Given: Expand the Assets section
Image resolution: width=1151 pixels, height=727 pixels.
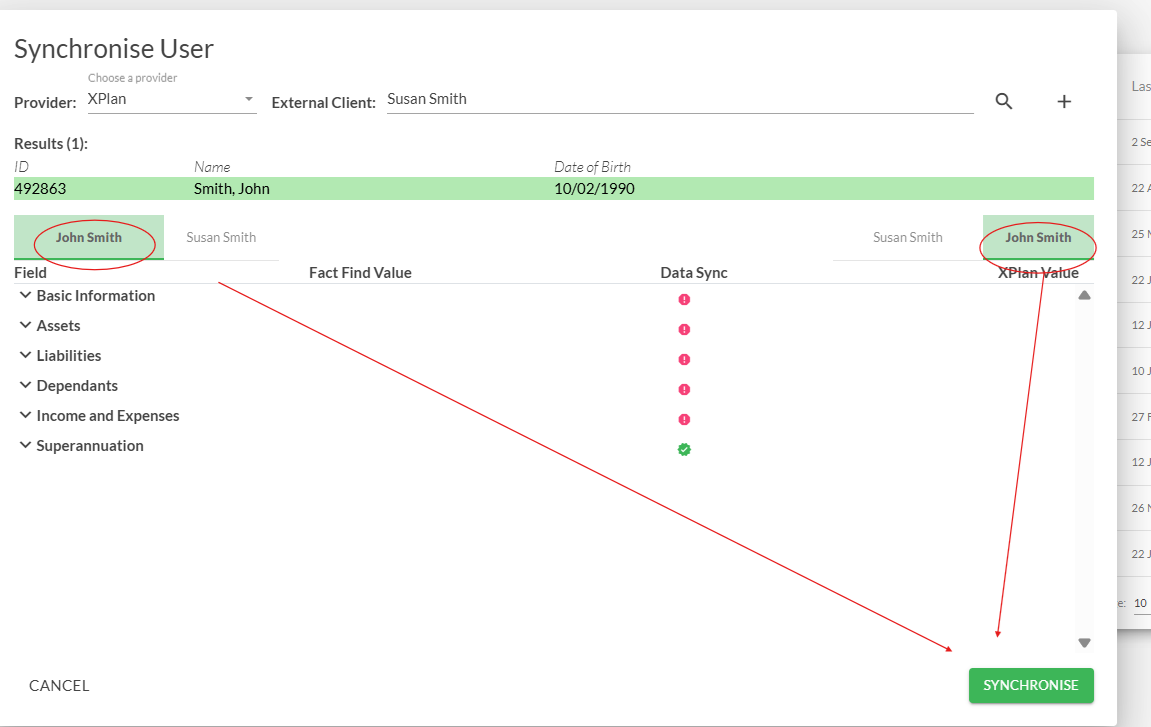Looking at the screenshot, I should (25, 325).
